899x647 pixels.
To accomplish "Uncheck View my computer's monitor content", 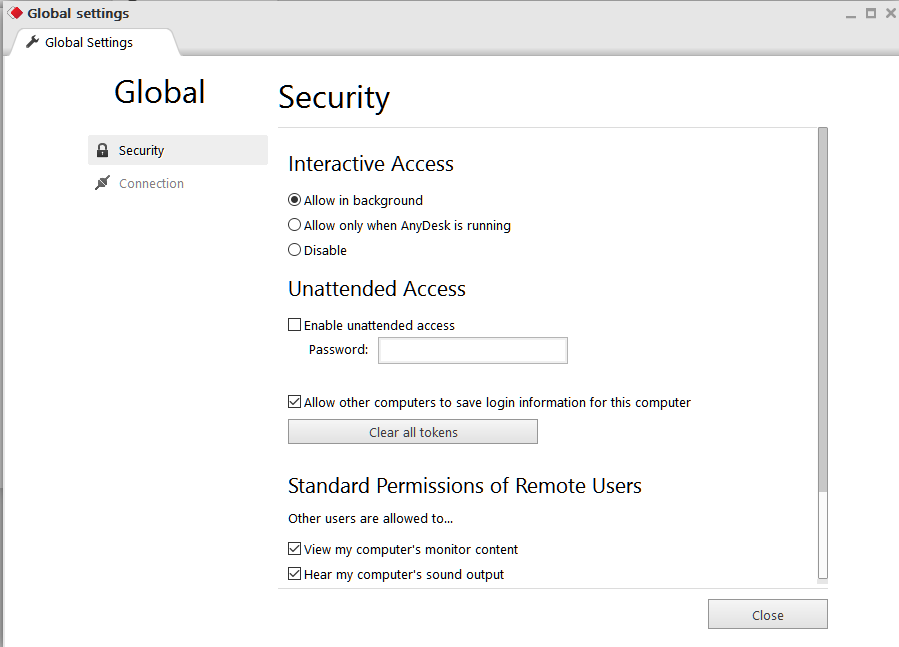I will point(294,549).
